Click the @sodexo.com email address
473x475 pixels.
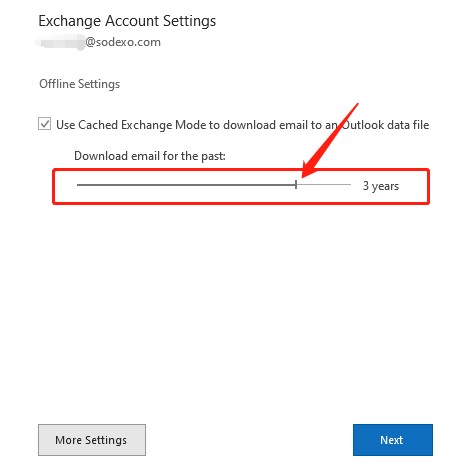[x=123, y=42]
